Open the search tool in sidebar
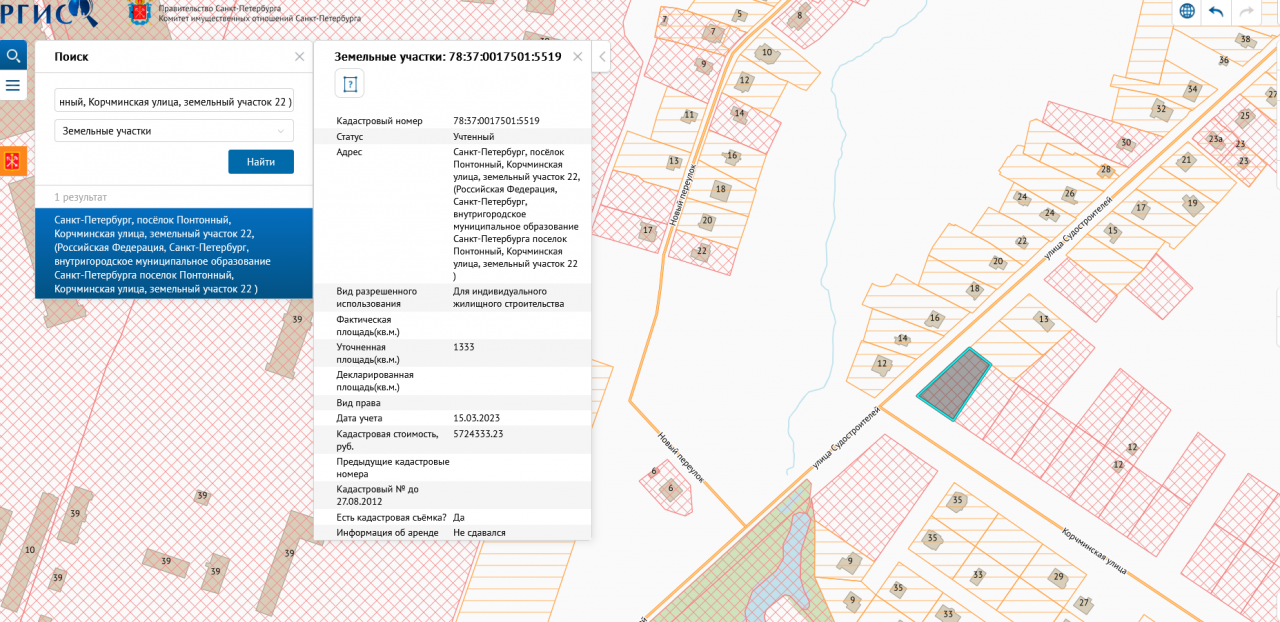 point(13,56)
